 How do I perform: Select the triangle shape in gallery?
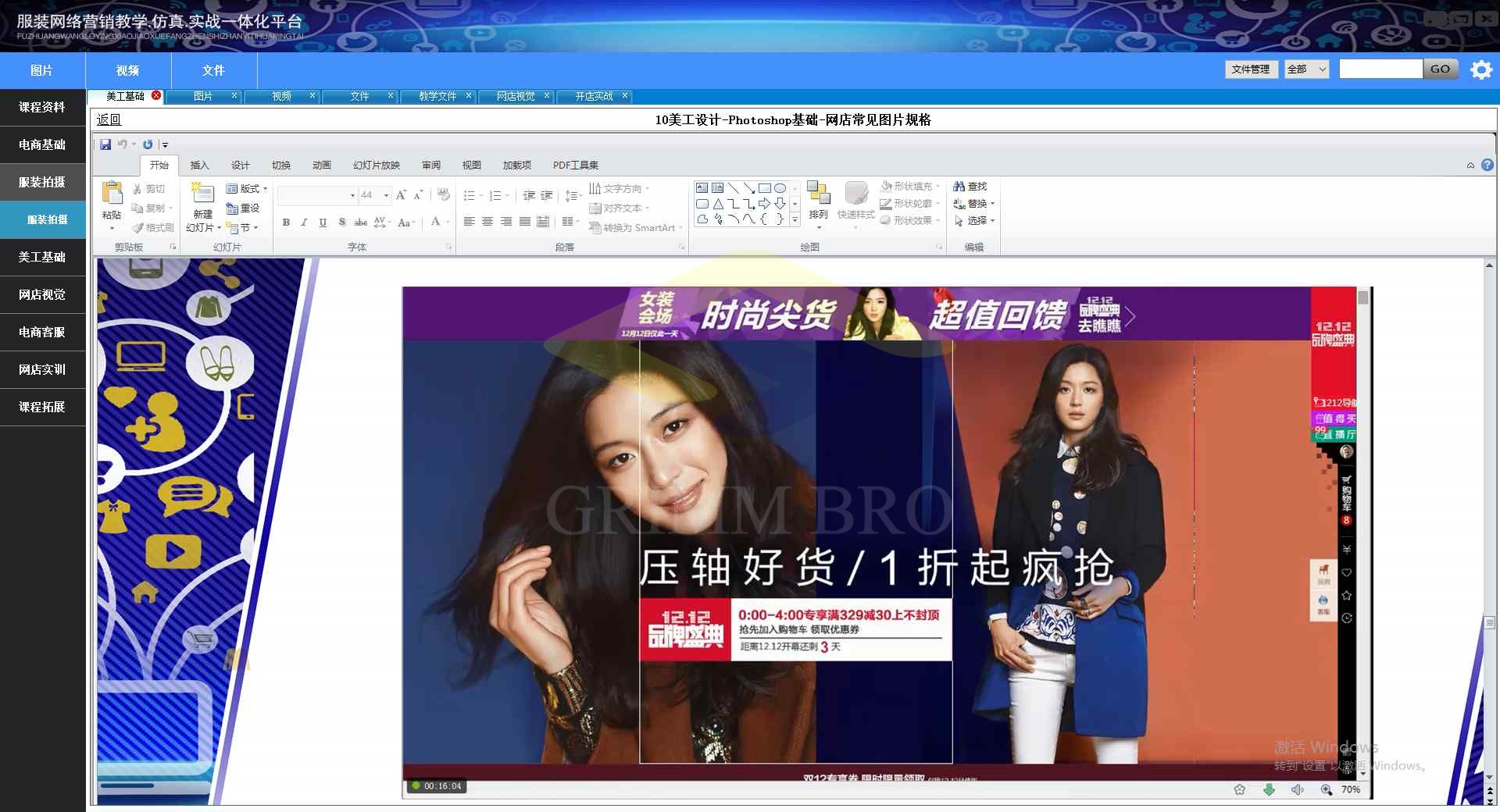[x=718, y=204]
